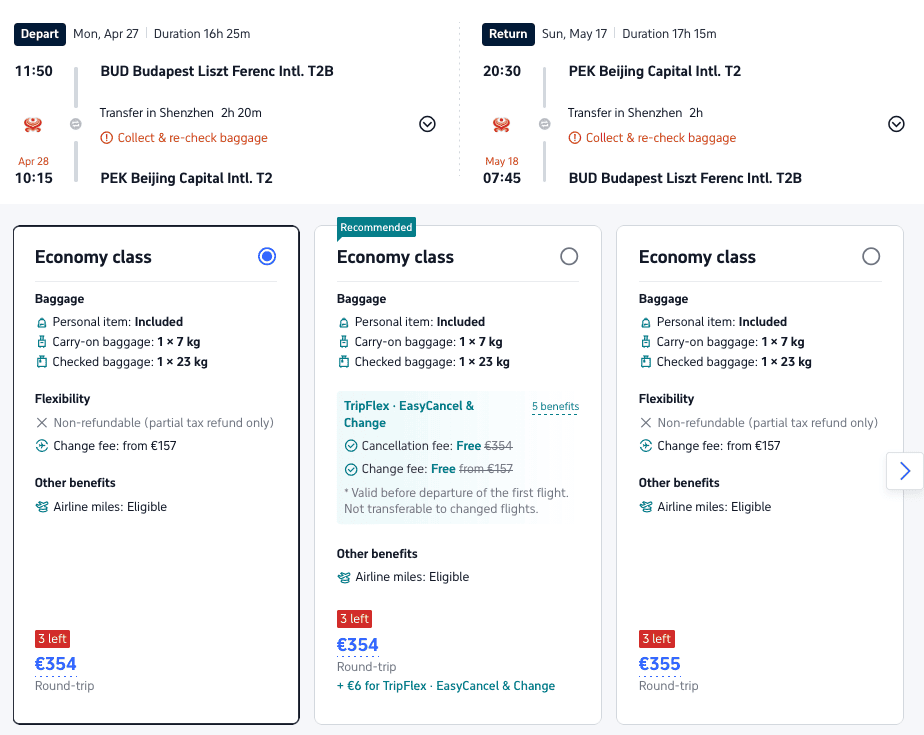Click the Return label tag
This screenshot has height=735, width=924.
(508, 34)
